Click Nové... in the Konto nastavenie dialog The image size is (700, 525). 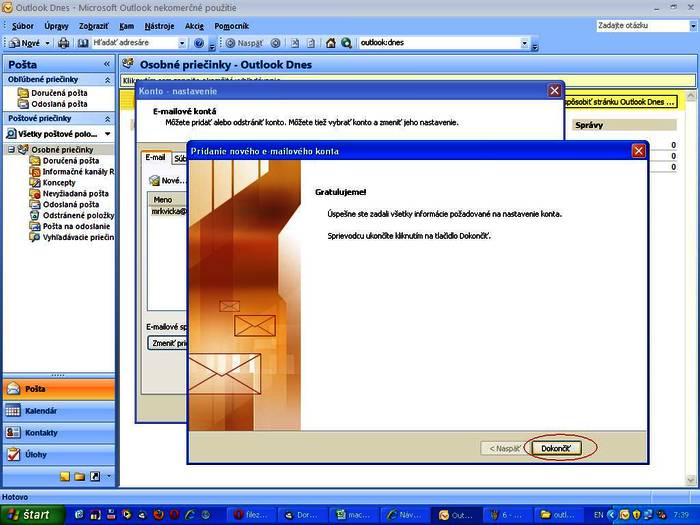pos(167,180)
